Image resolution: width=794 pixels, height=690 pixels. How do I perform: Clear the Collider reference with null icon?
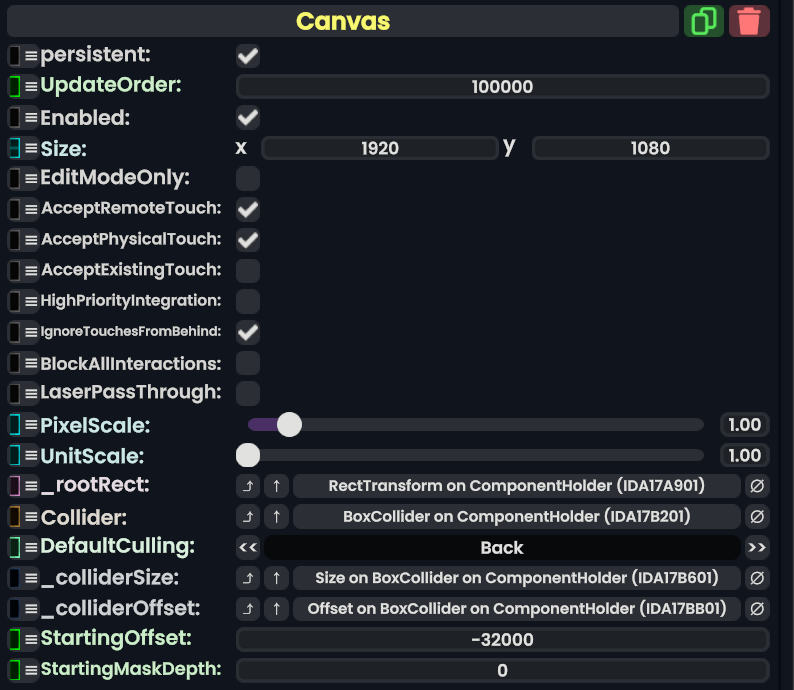[x=757, y=517]
